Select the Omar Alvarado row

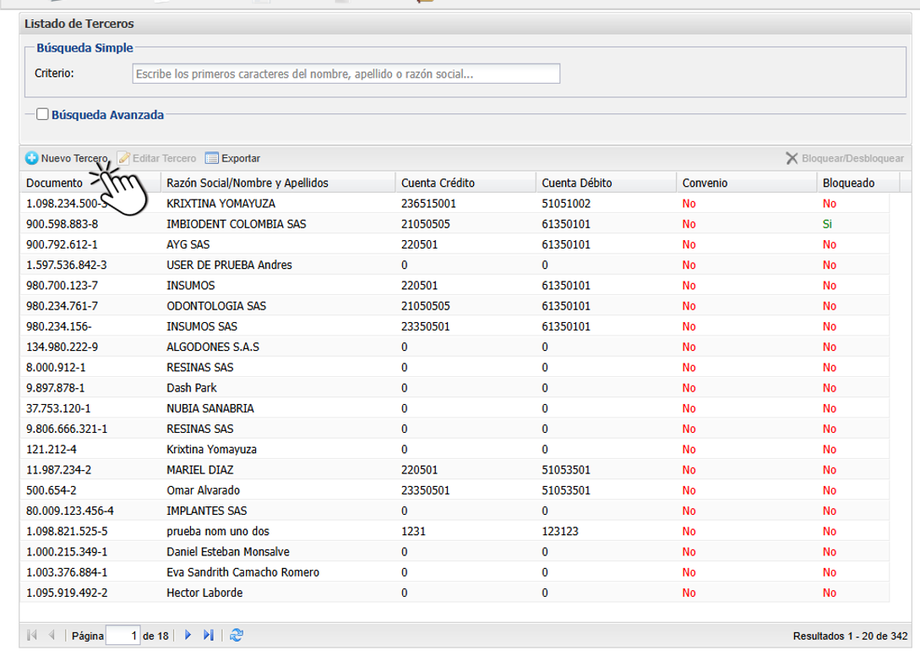[x=455, y=491]
